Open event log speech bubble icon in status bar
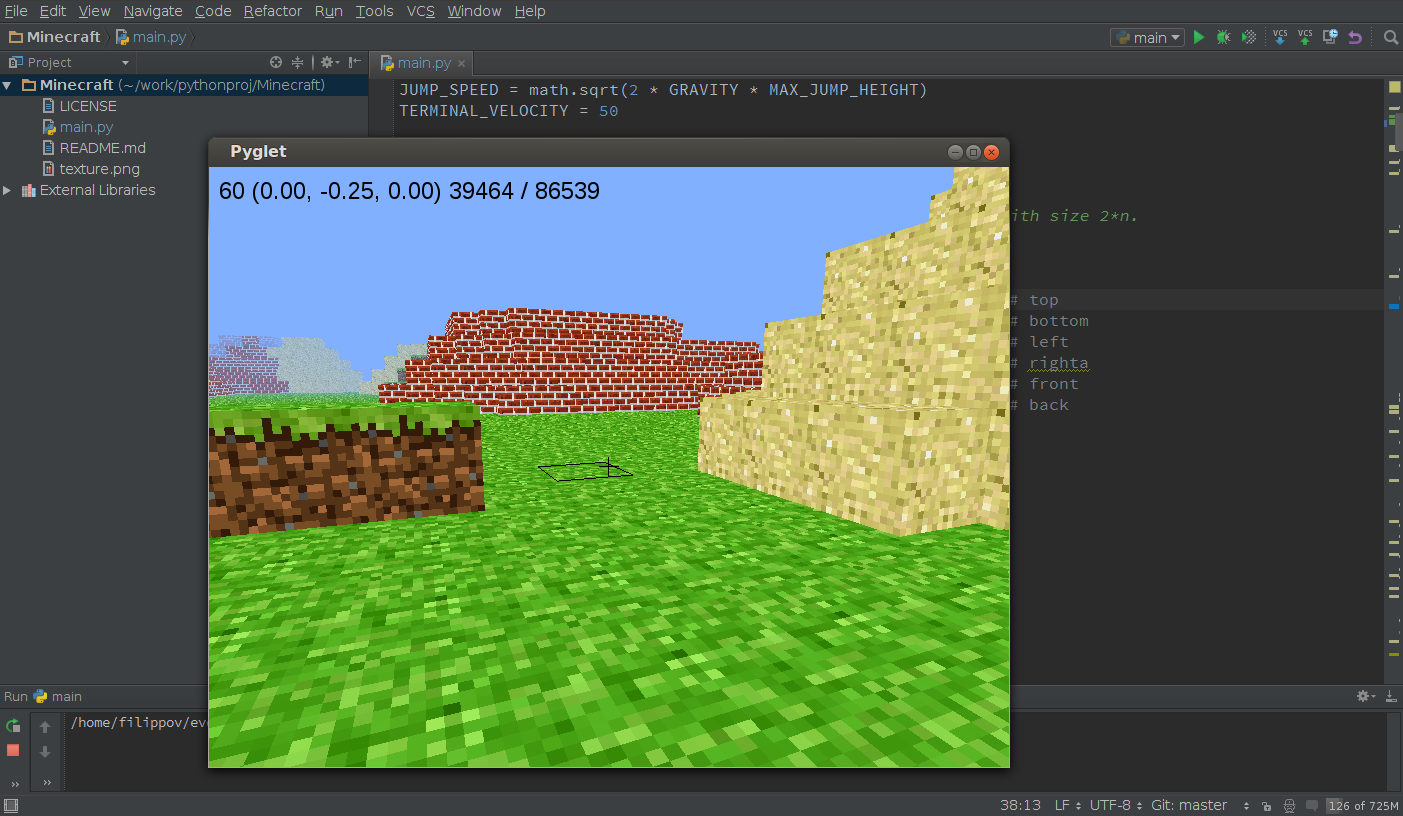Screen dimensions: 1403x816 [1312, 806]
